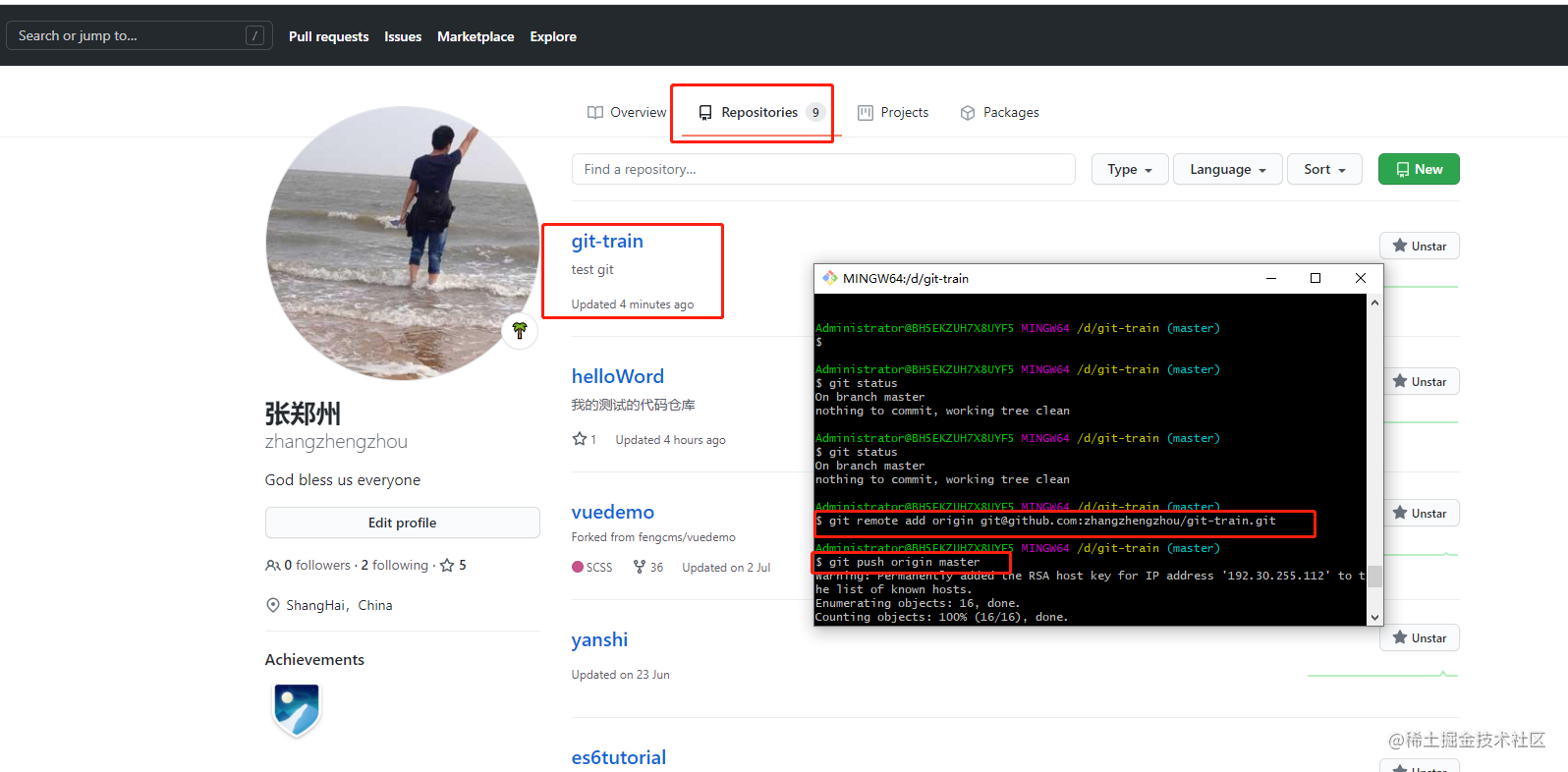
Task: Click the terminal scrollbar up arrow
Action: [x=1375, y=303]
